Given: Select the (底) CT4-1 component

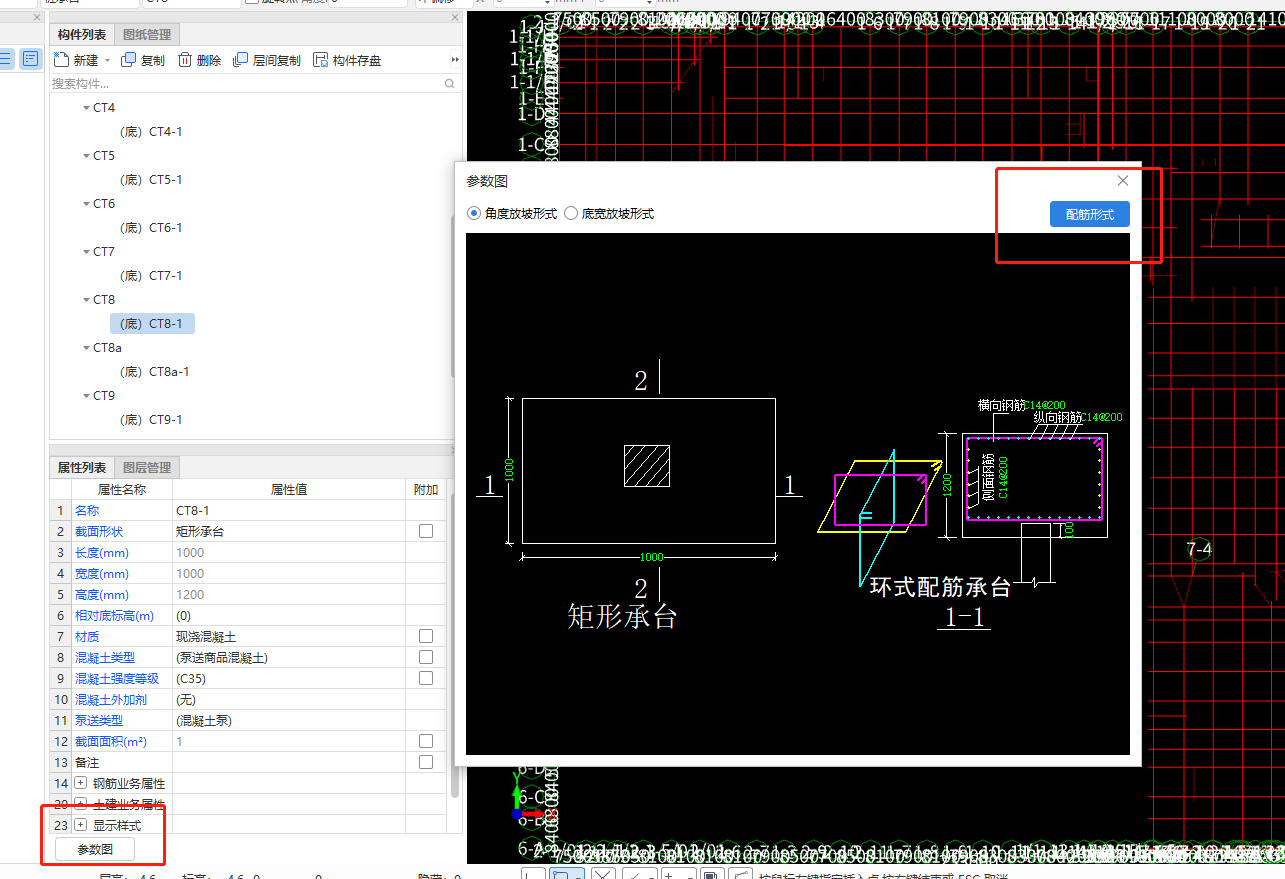Looking at the screenshot, I should pyautogui.click(x=151, y=132).
